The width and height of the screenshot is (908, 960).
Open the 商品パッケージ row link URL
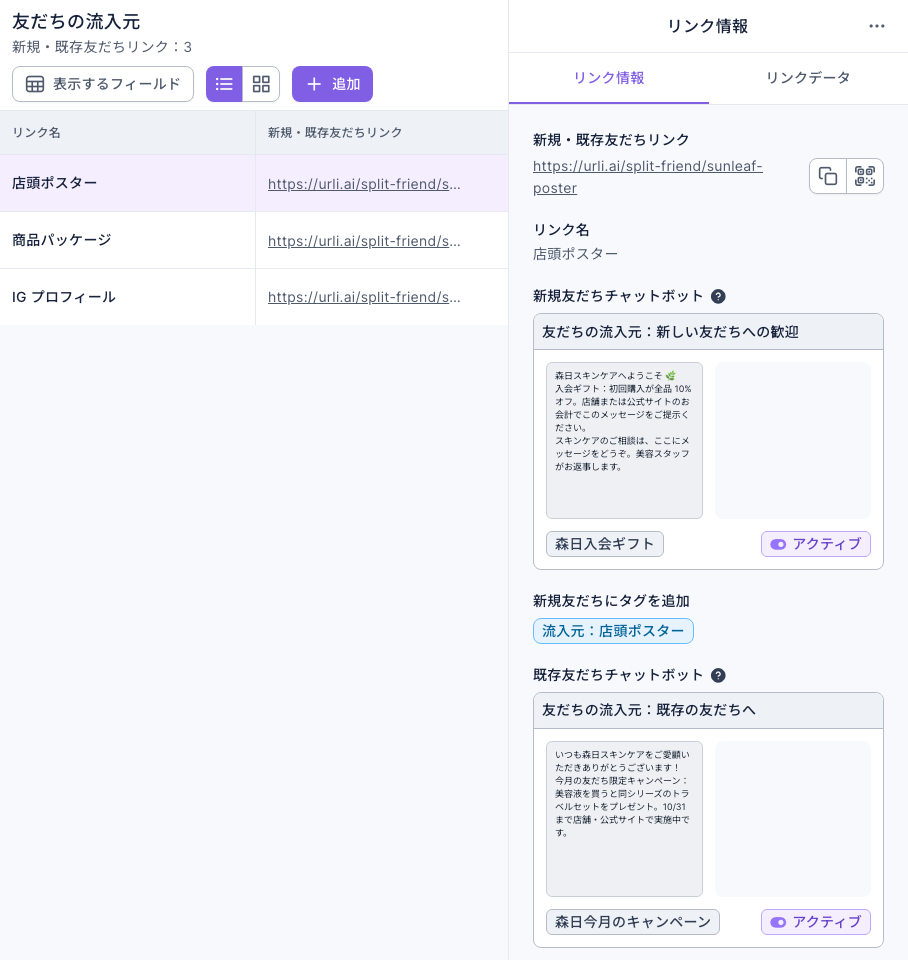(x=364, y=241)
